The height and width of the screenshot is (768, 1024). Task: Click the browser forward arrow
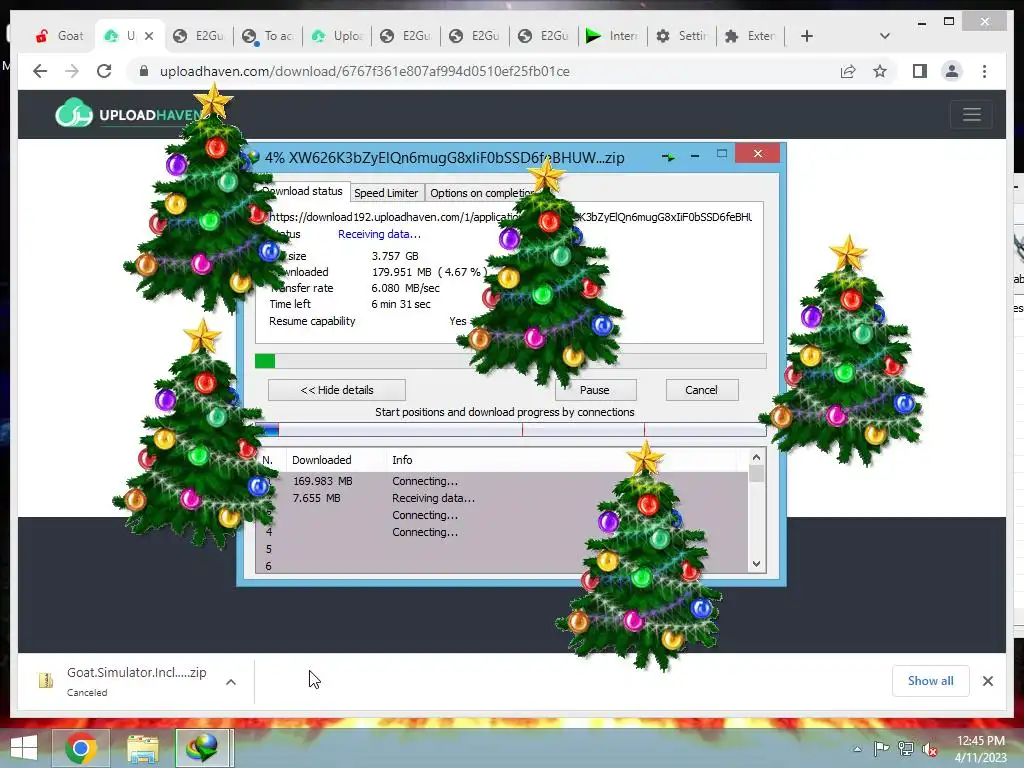pyautogui.click(x=72, y=71)
